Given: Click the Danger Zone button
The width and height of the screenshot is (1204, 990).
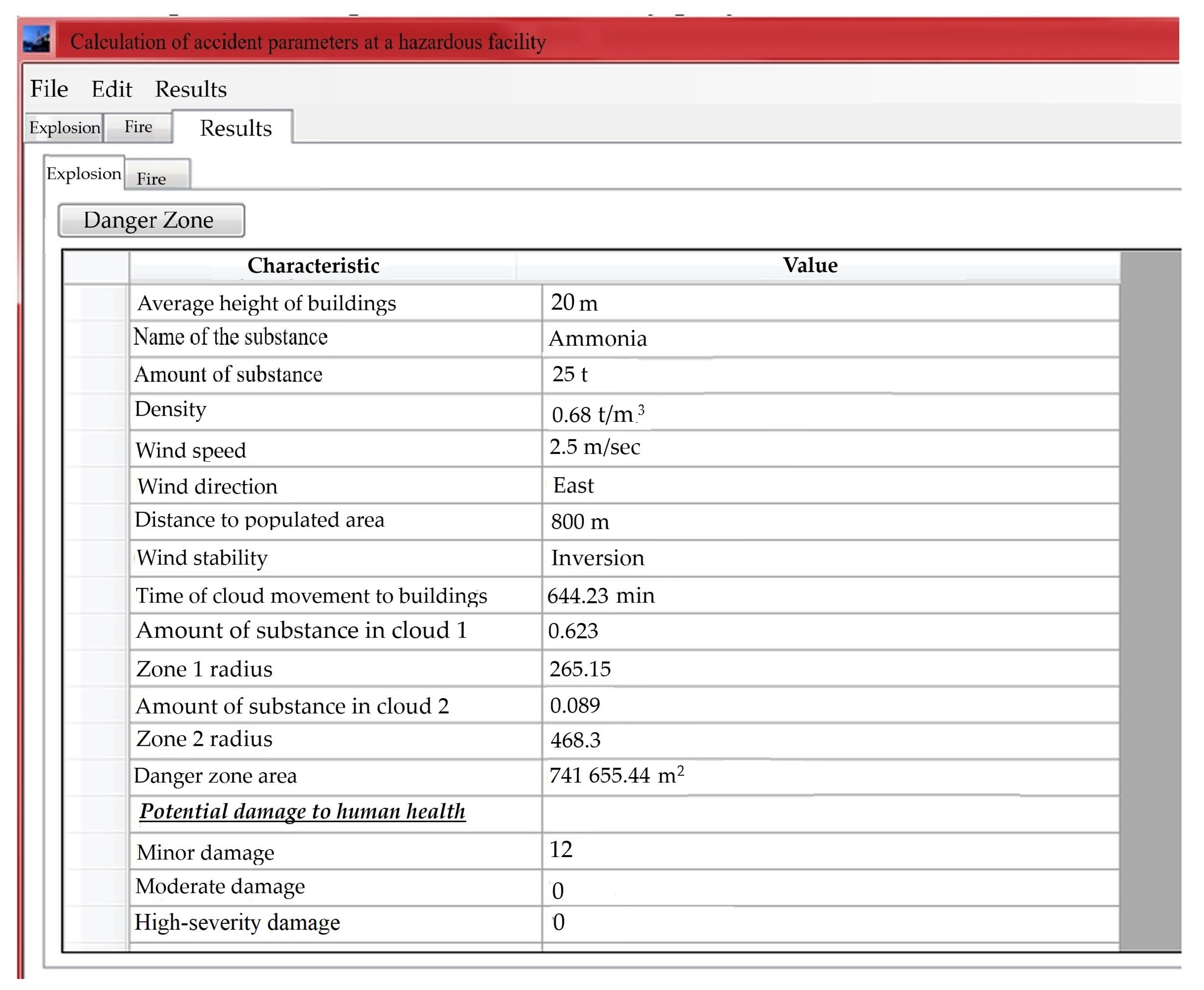Looking at the screenshot, I should [151, 220].
